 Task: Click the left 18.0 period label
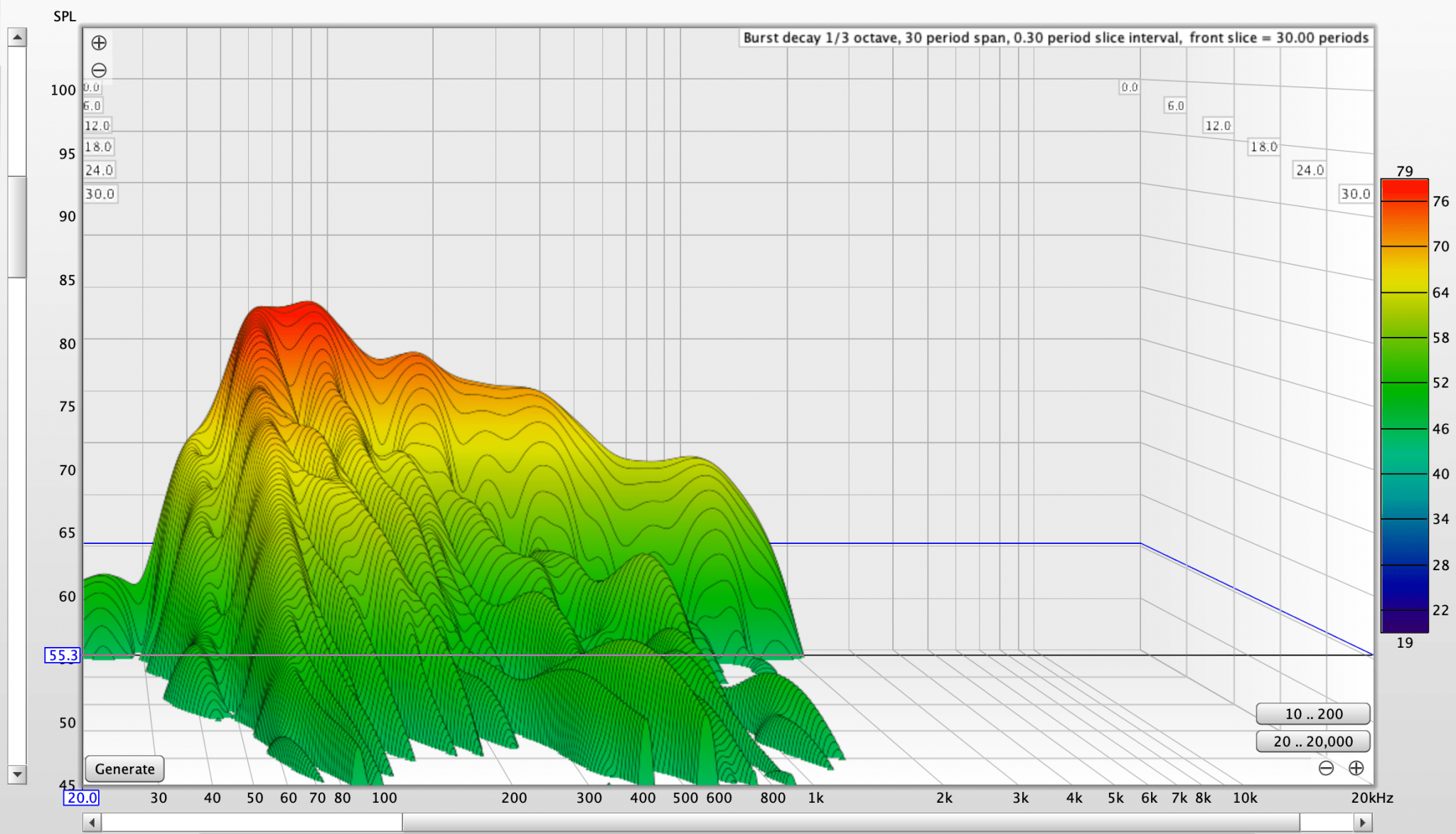tap(98, 146)
